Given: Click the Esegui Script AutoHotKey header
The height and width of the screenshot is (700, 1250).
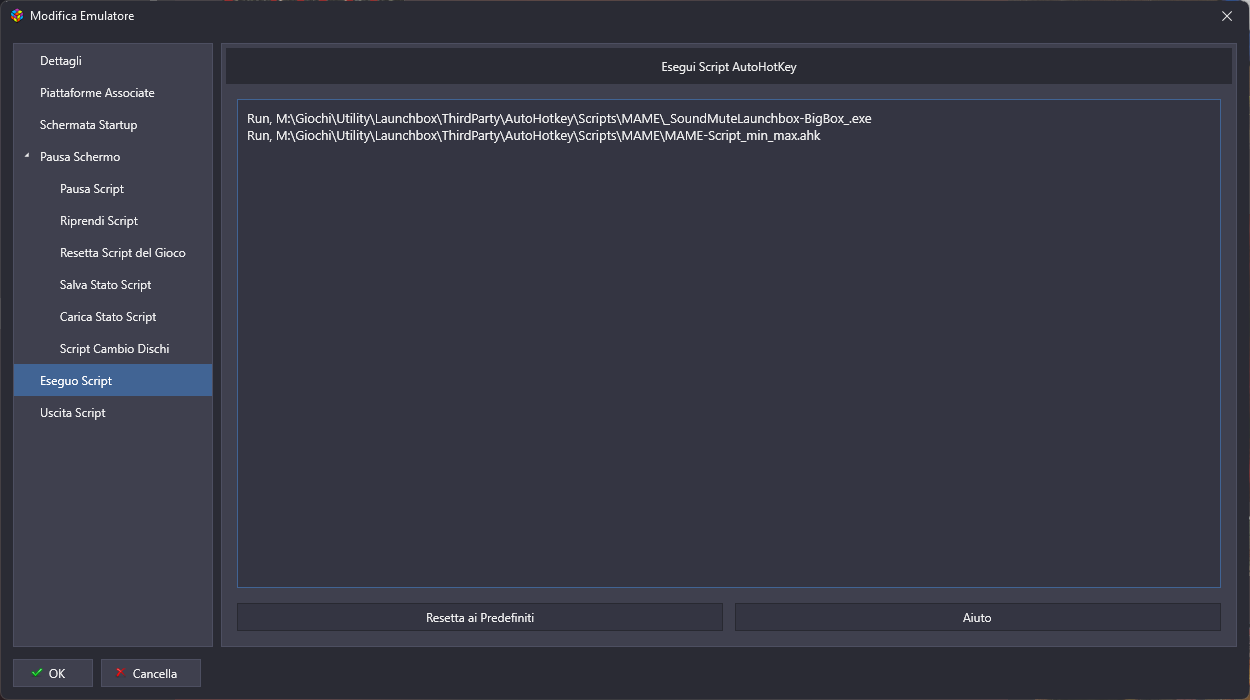Looking at the screenshot, I should coord(729,67).
